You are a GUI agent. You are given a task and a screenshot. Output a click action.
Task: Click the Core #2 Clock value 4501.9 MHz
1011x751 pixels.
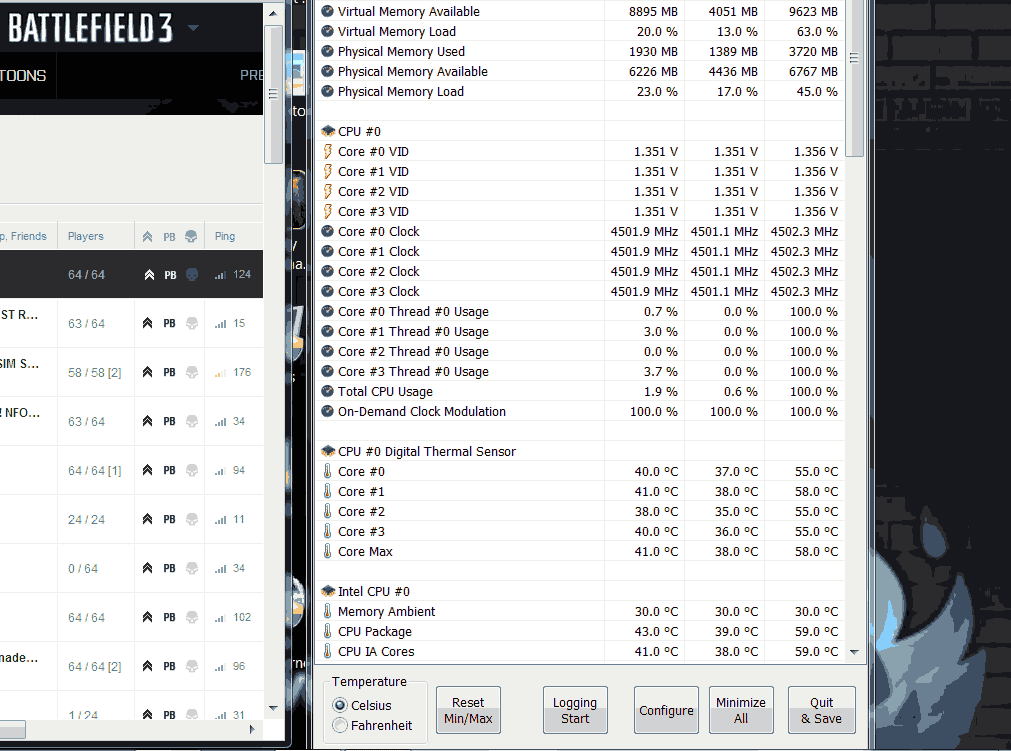coord(644,271)
